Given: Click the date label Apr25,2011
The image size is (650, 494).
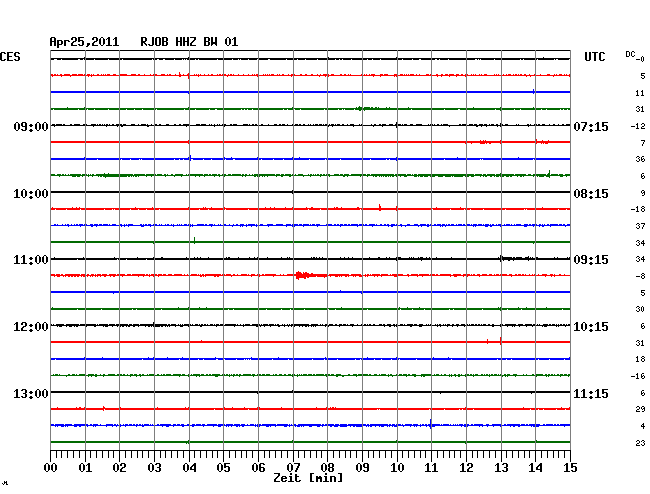Looking at the screenshot, I should click(x=84, y=42).
